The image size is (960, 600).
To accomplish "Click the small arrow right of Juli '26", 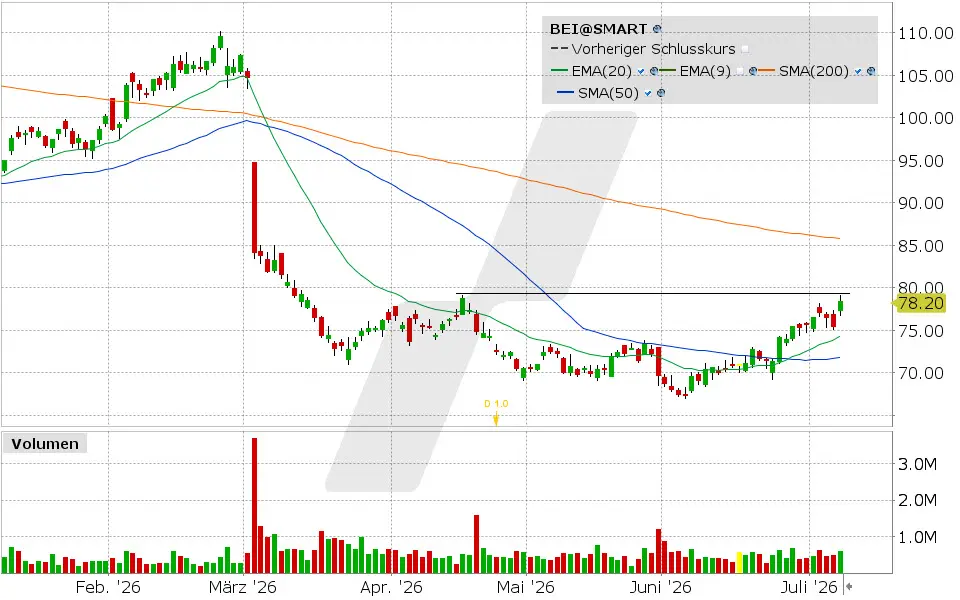I will pos(849,587).
